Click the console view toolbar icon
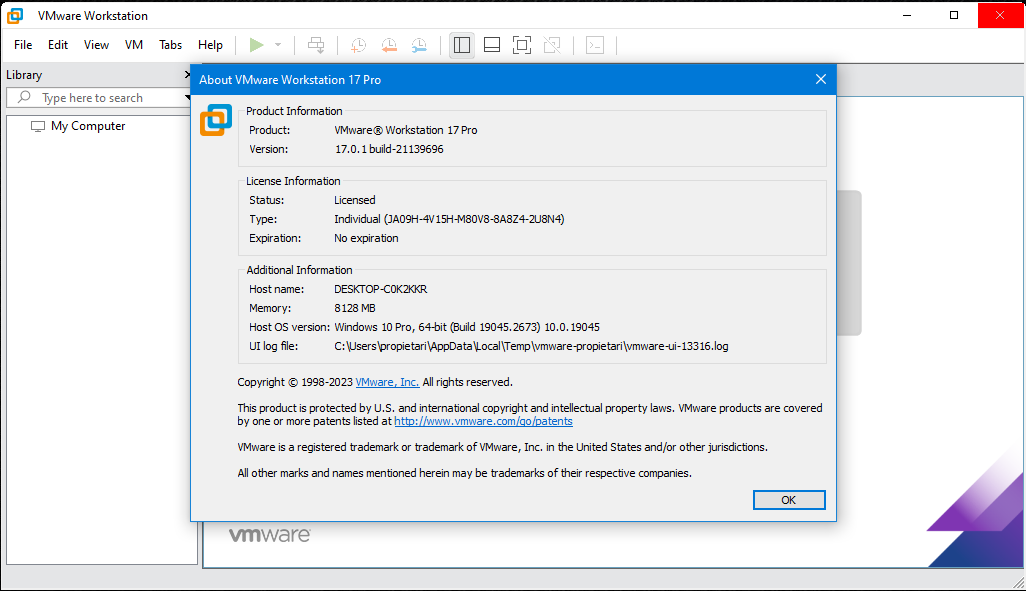 coord(595,45)
